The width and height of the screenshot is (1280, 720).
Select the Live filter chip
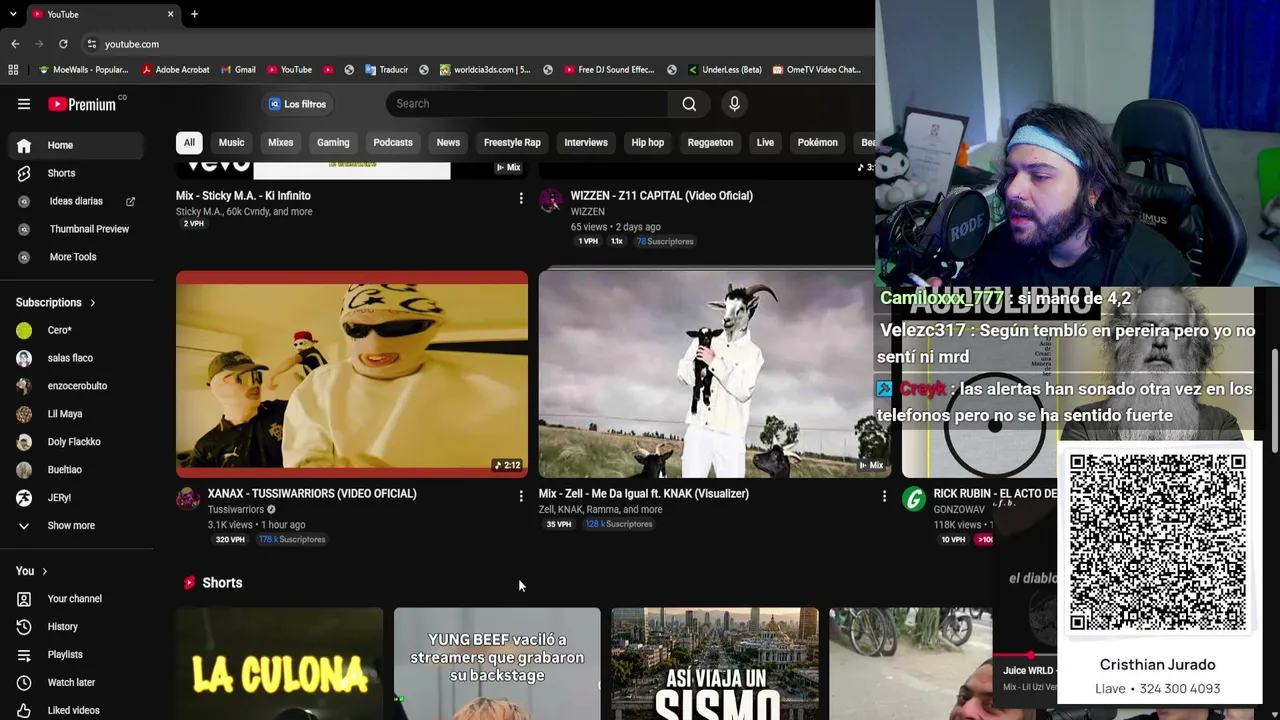[x=765, y=142]
